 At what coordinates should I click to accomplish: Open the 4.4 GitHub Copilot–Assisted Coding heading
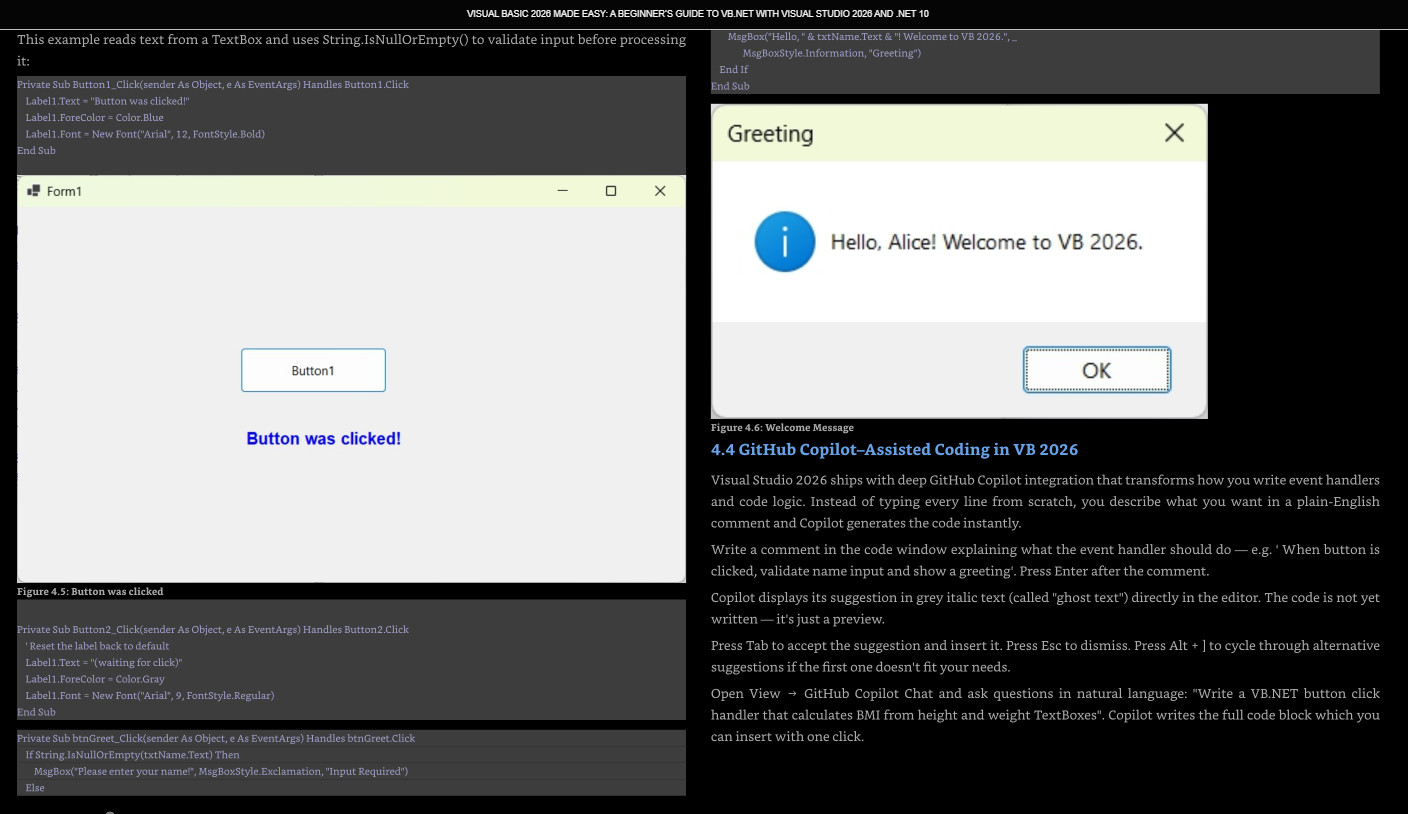(894, 450)
